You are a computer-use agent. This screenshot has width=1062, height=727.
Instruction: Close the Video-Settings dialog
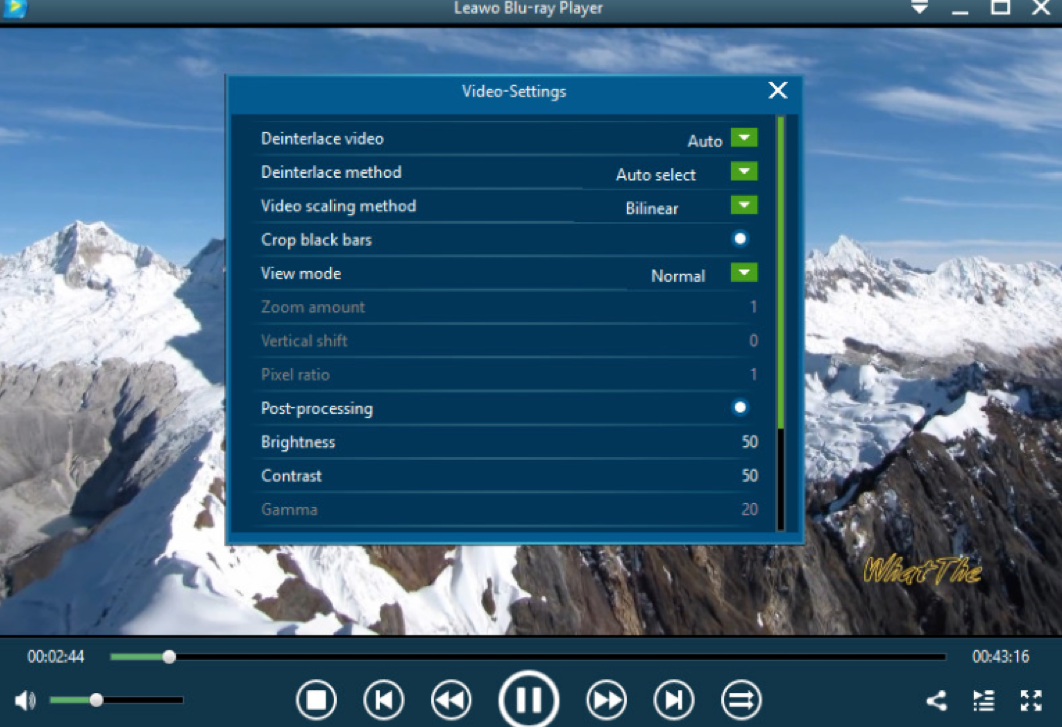[x=778, y=91]
